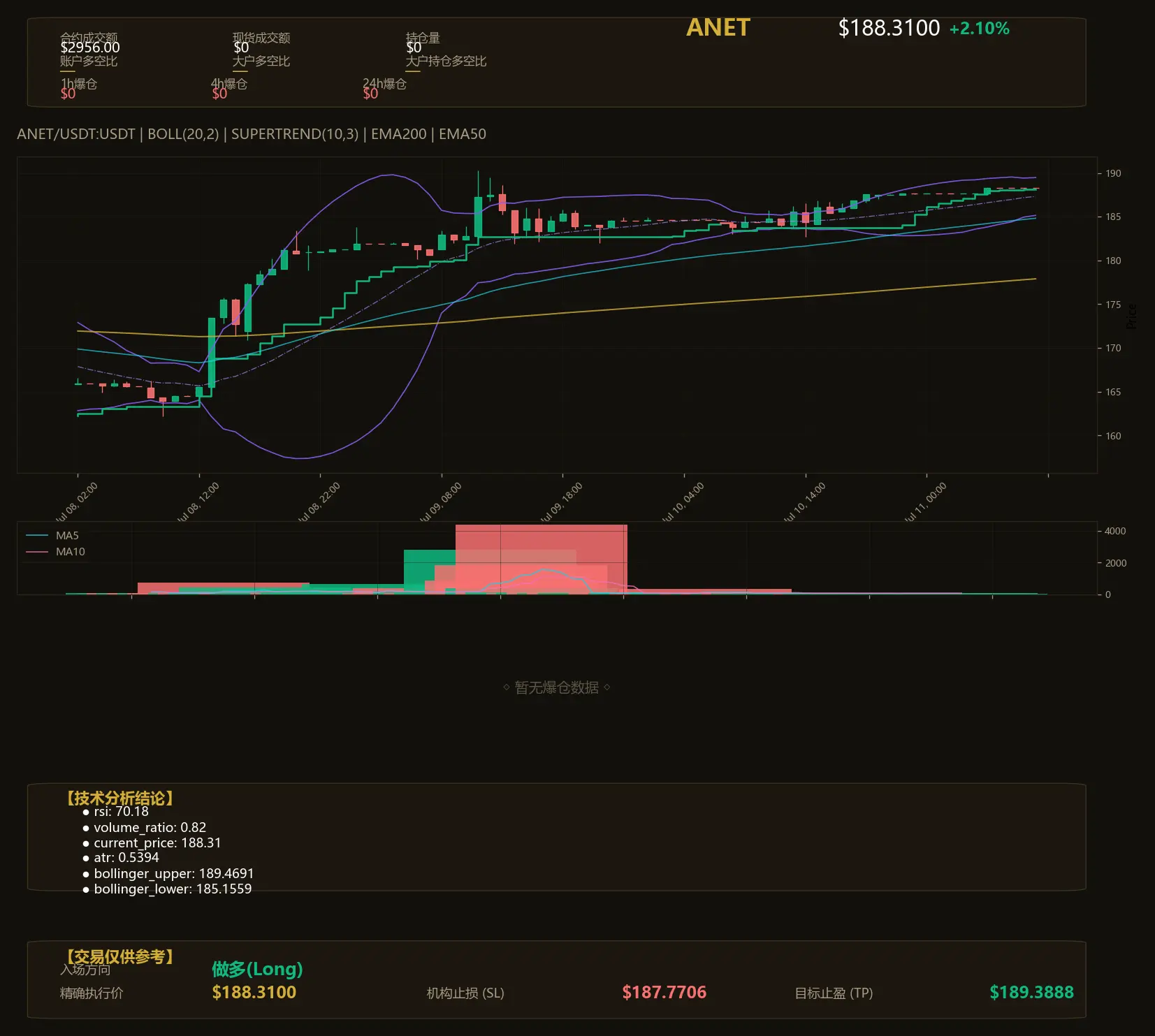This screenshot has height=1036, width=1155.
Task: Click the 现货成交额 label
Action: (261, 38)
